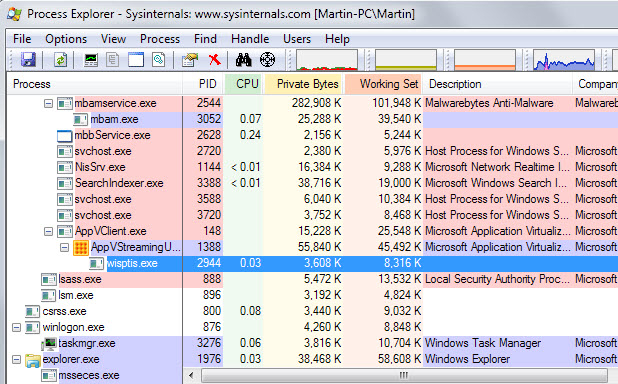Open the Users menu
The image size is (618, 384).
pos(297,39)
